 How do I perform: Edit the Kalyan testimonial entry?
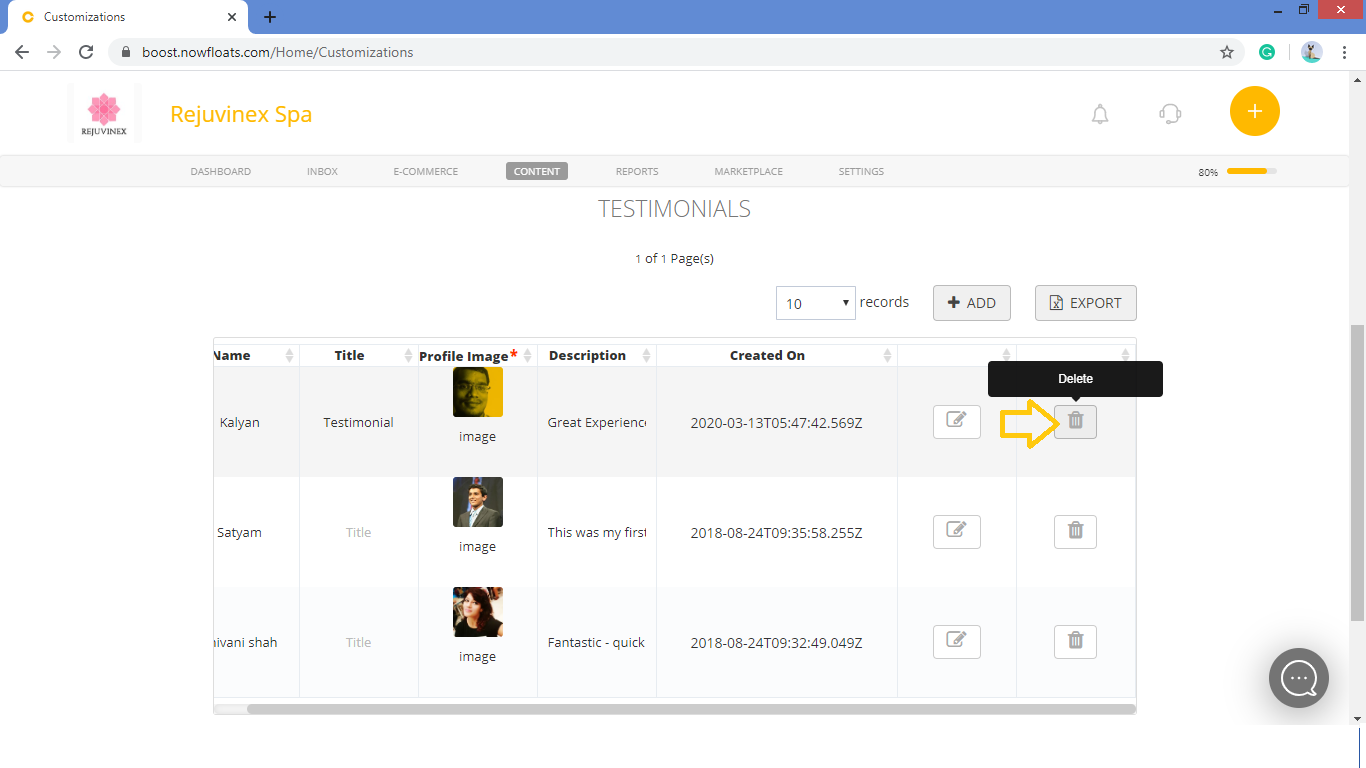957,422
